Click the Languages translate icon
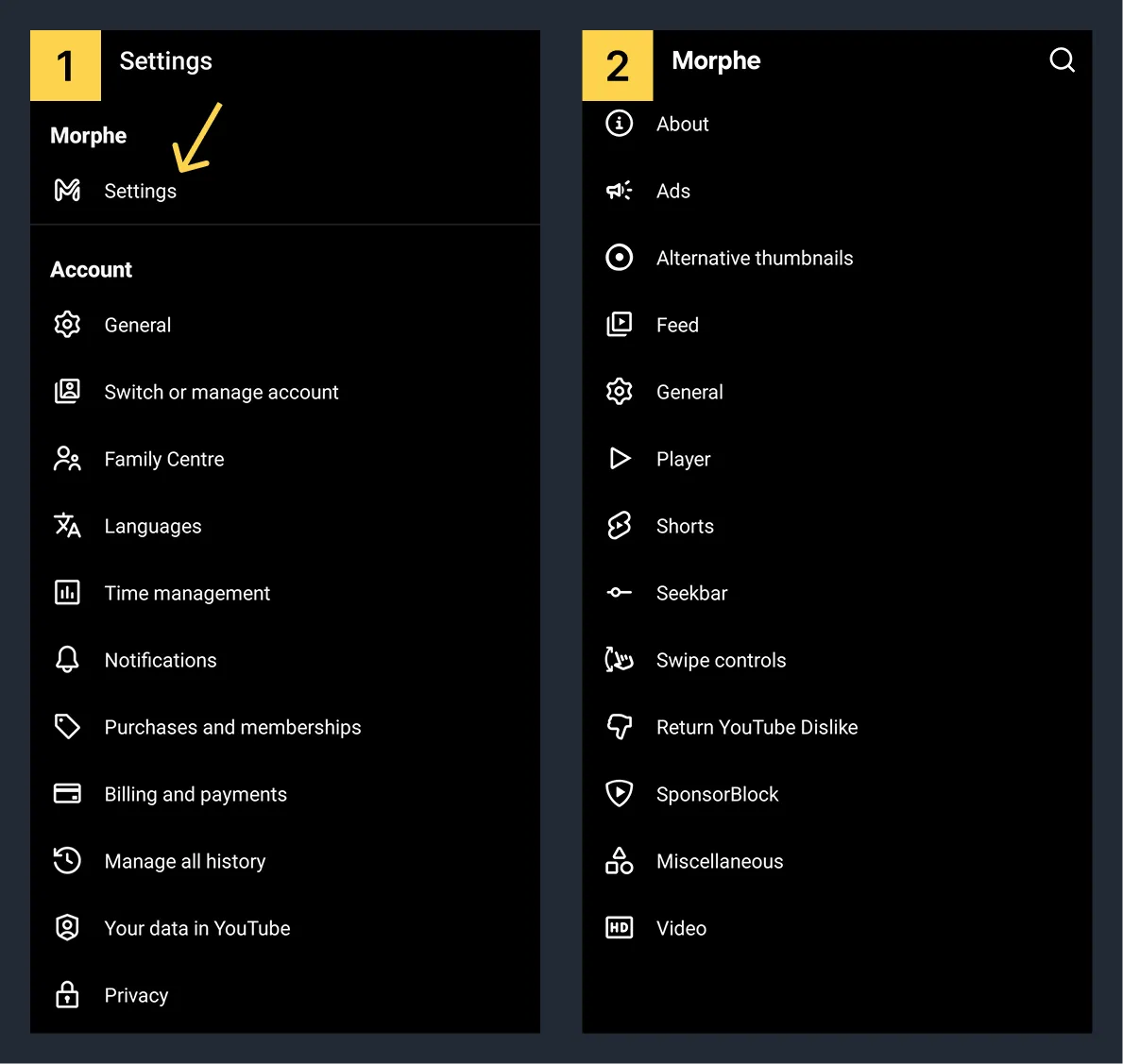This screenshot has width=1123, height=1064. 67,526
